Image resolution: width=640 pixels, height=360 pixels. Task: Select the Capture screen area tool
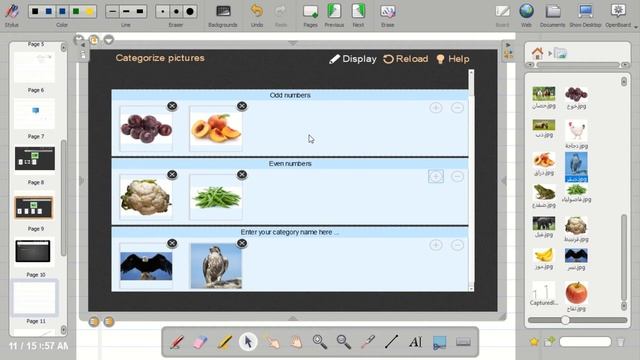[440, 343]
